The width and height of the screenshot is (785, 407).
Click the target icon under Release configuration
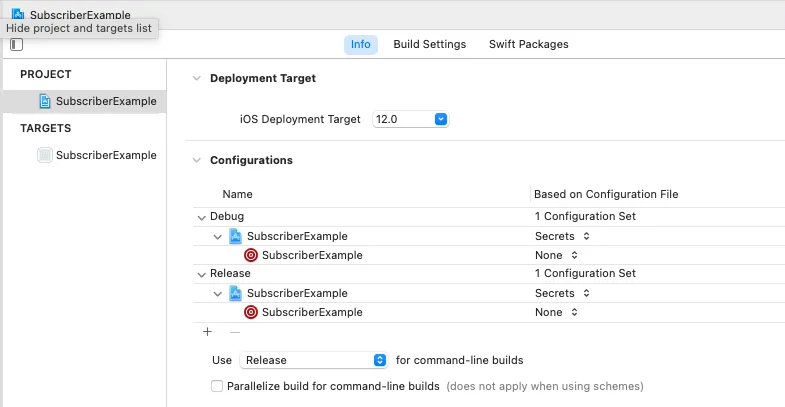pyautogui.click(x=251, y=312)
